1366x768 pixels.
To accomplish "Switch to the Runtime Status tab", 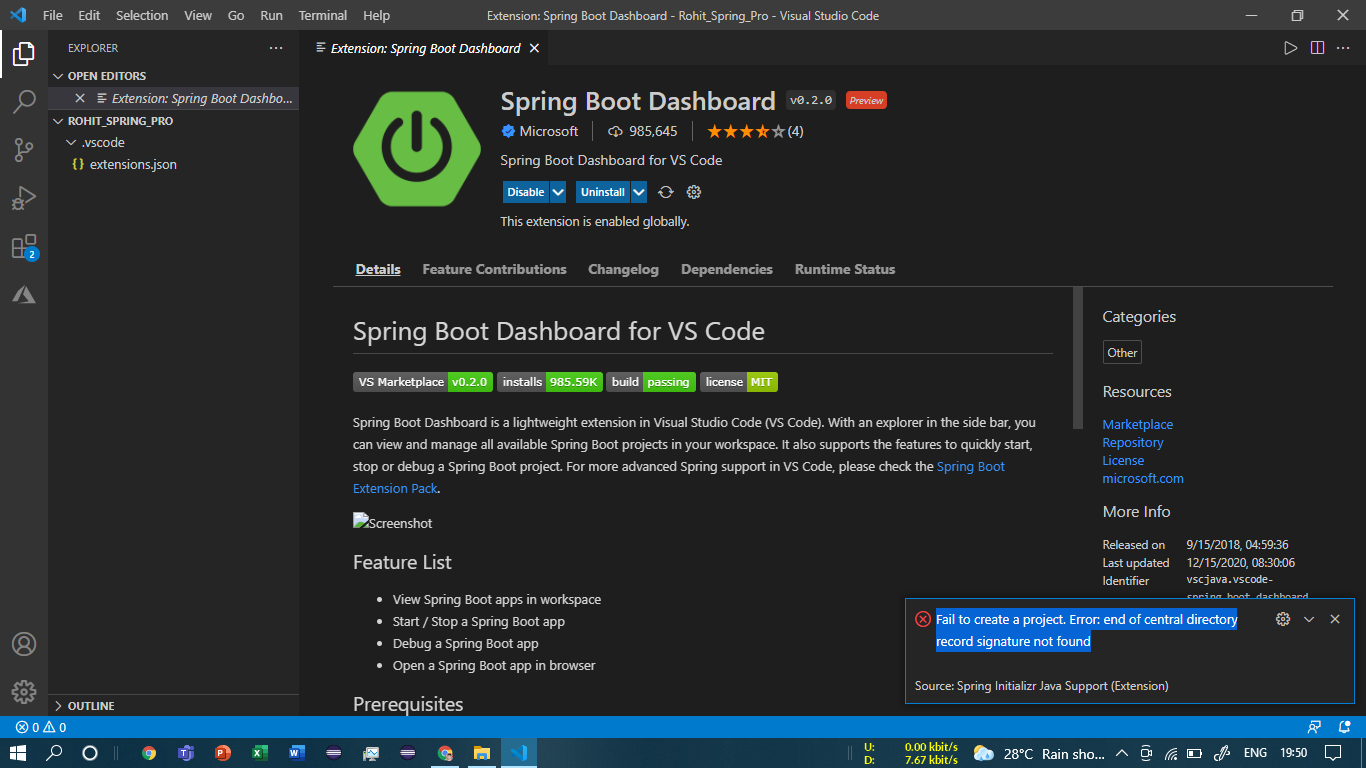I will [x=845, y=269].
